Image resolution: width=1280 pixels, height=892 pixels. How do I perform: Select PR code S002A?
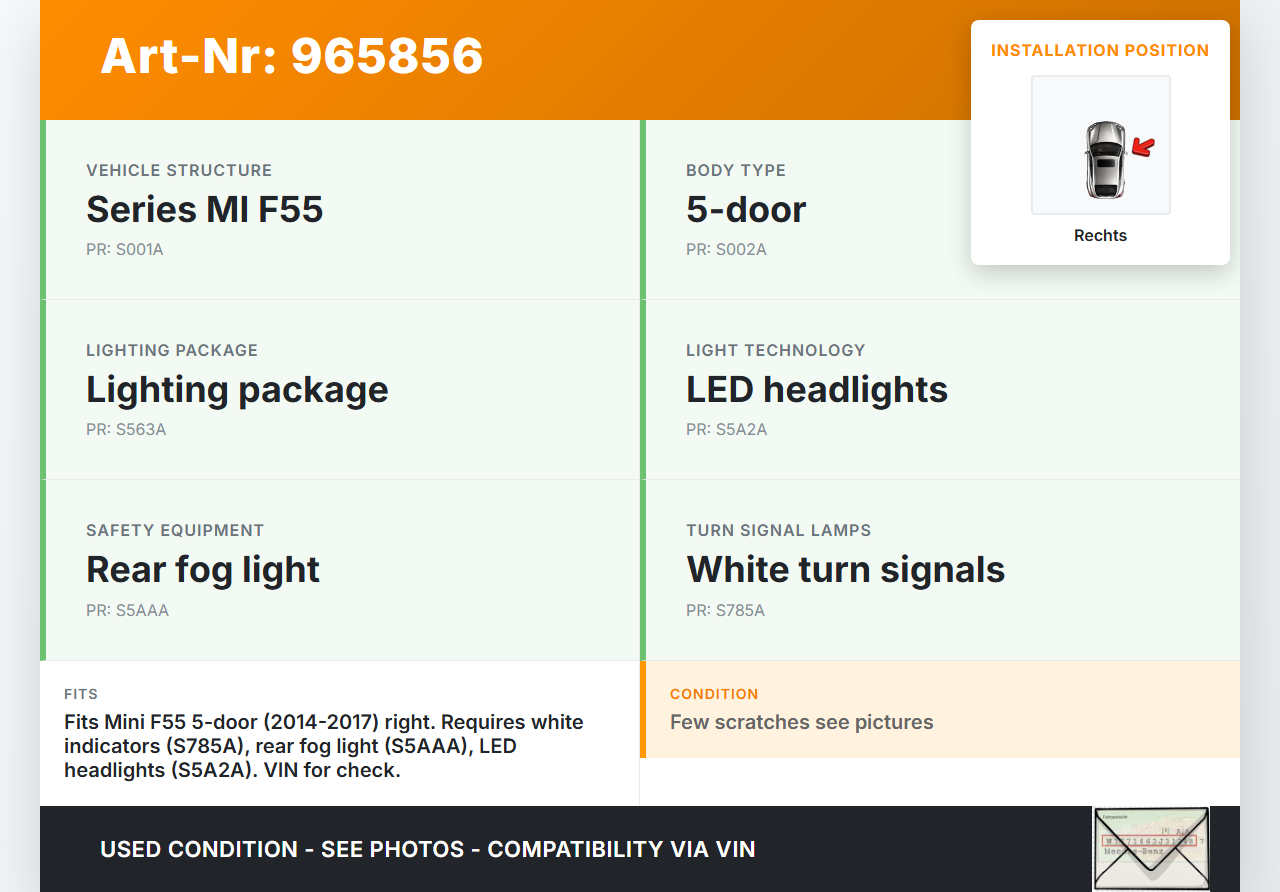tap(726, 250)
